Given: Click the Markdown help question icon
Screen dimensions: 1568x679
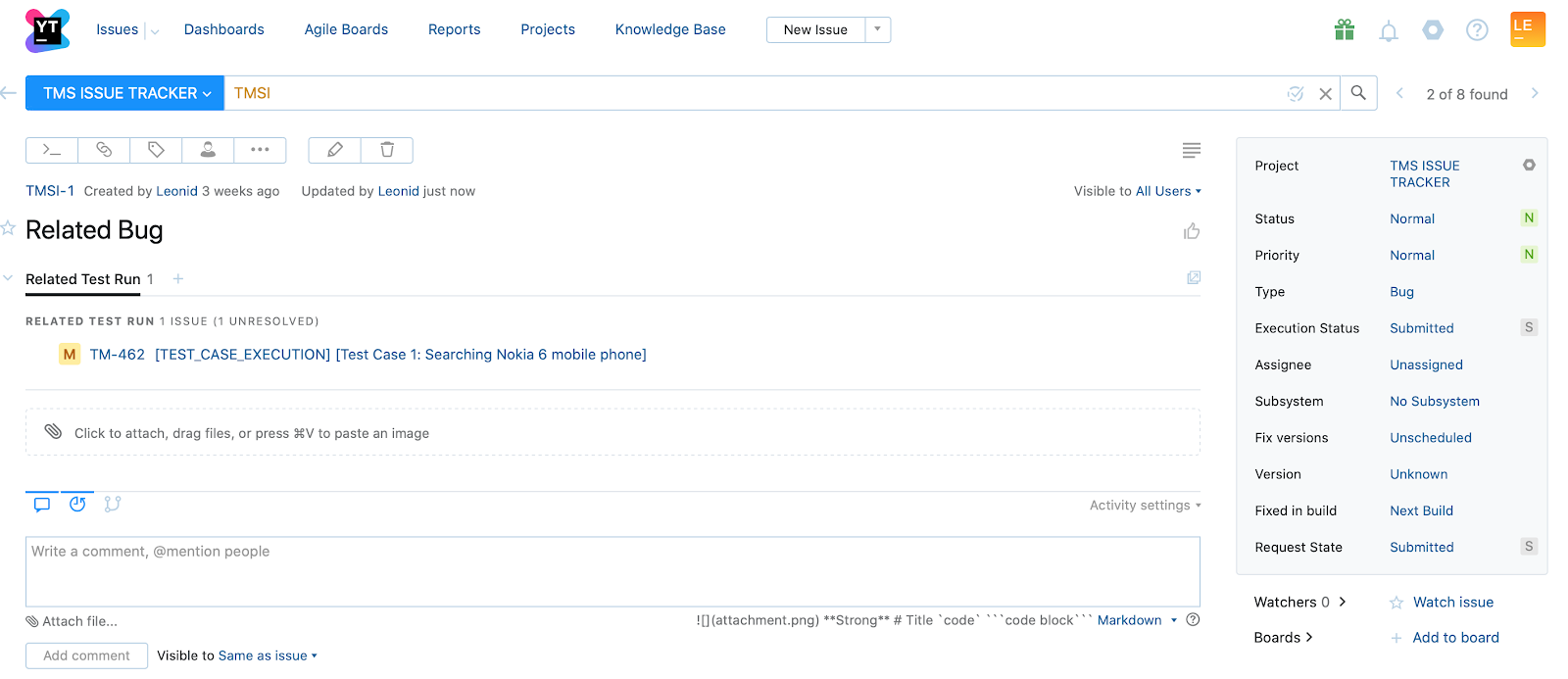Looking at the screenshot, I should [x=1193, y=620].
